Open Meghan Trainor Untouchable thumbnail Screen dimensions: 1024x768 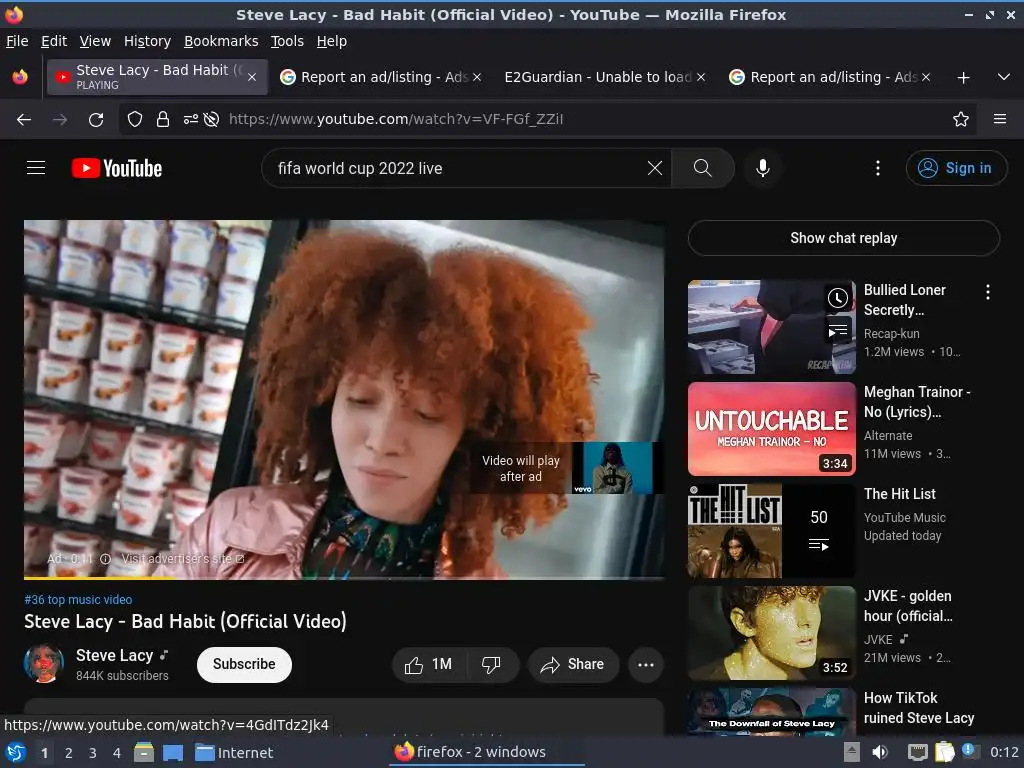click(x=771, y=429)
